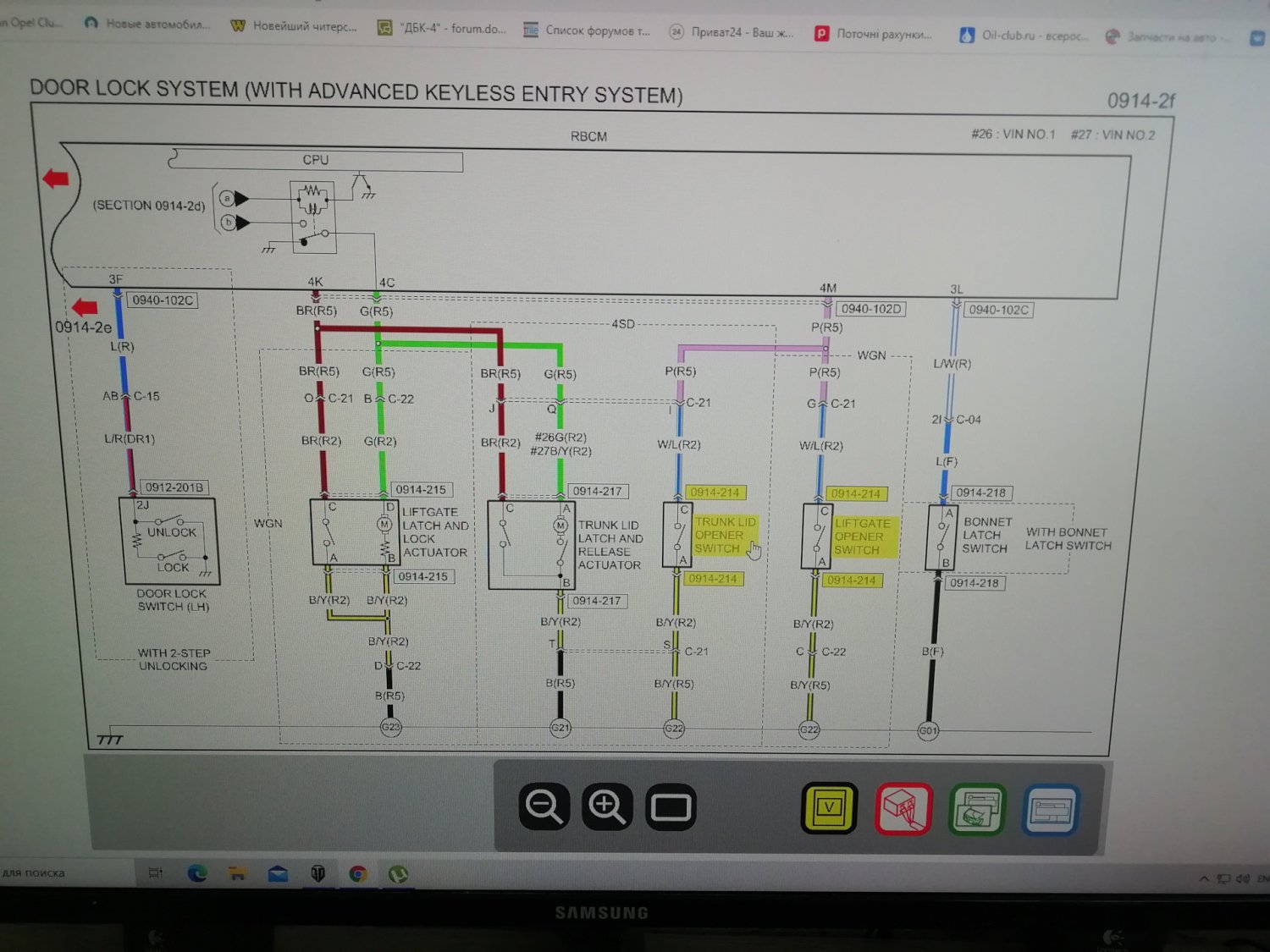Click 0914-218 below bonnet latch switch

click(x=974, y=583)
